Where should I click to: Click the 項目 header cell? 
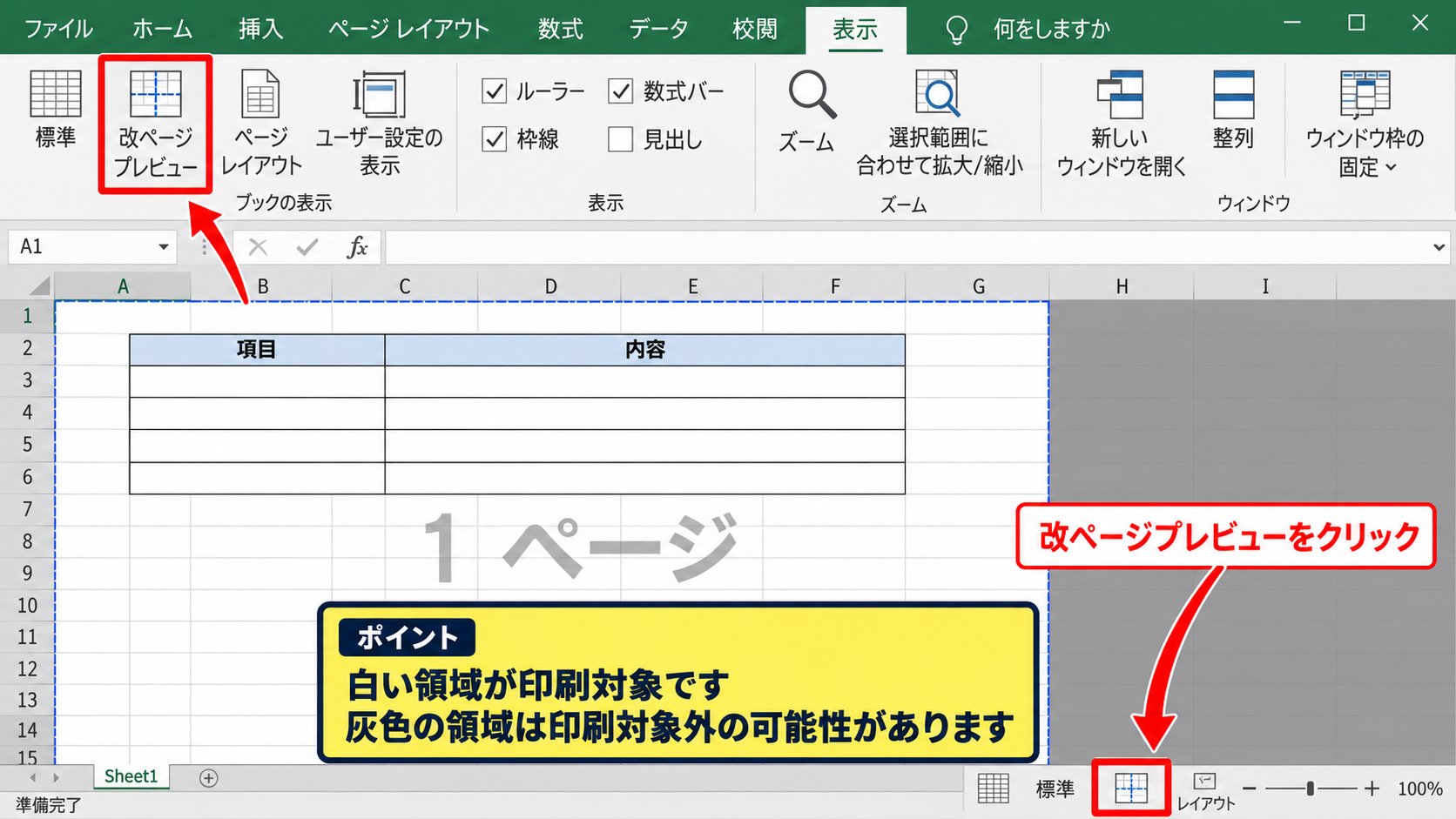[257, 350]
